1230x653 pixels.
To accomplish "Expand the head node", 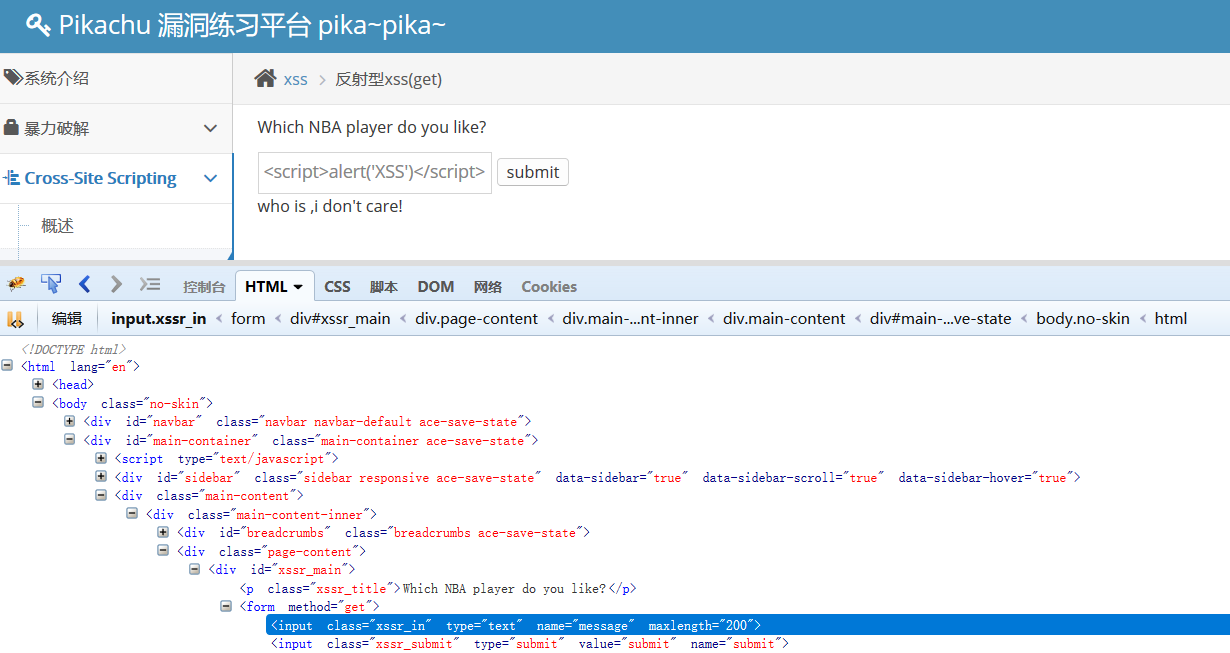I will click(38, 384).
